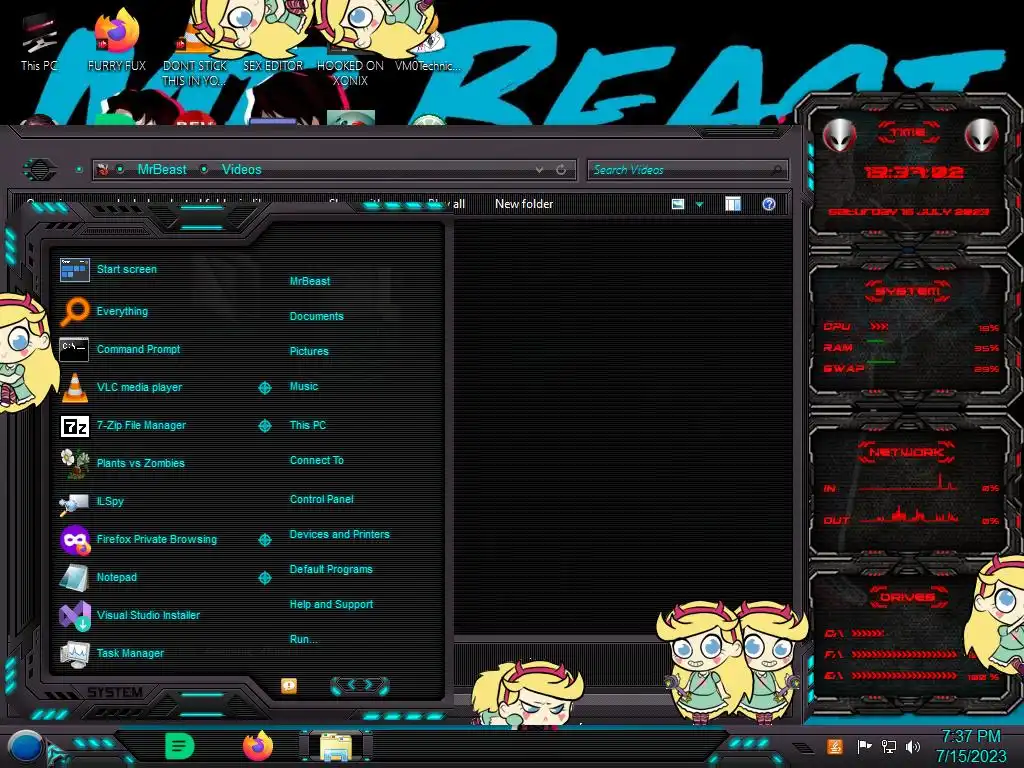Click the NETWORK gadget header
Viewport: 1024px width, 768px height.
coord(906,452)
